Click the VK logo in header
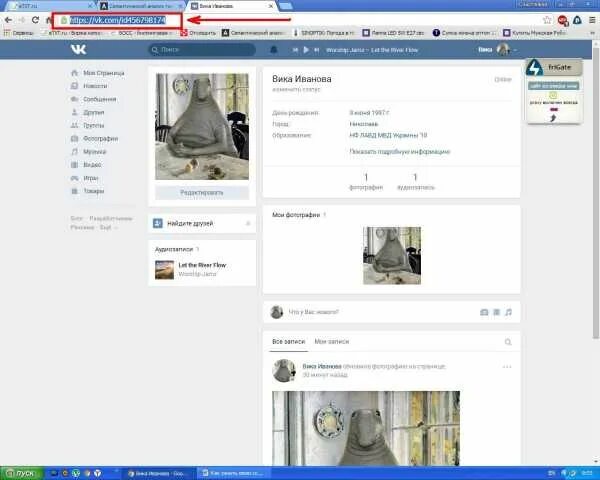Viewport: 600px width, 480px height. pyautogui.click(x=78, y=49)
